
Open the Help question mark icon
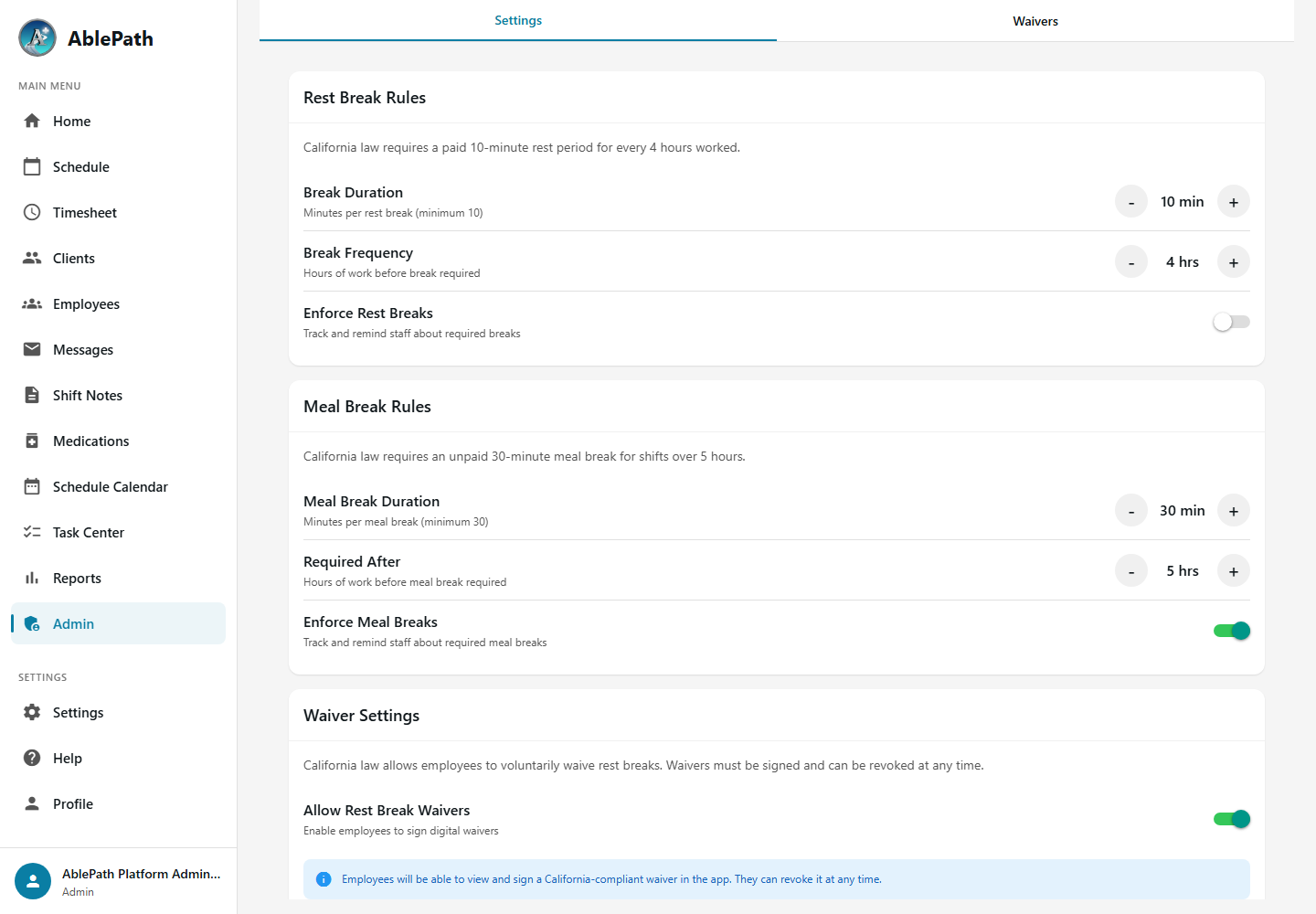[x=32, y=758]
